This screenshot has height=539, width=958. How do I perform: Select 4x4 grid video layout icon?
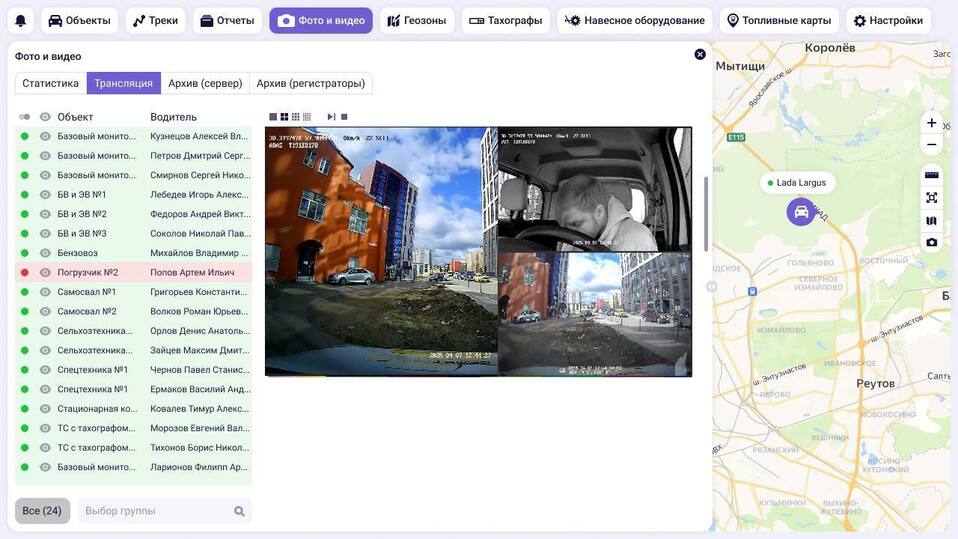[307, 117]
